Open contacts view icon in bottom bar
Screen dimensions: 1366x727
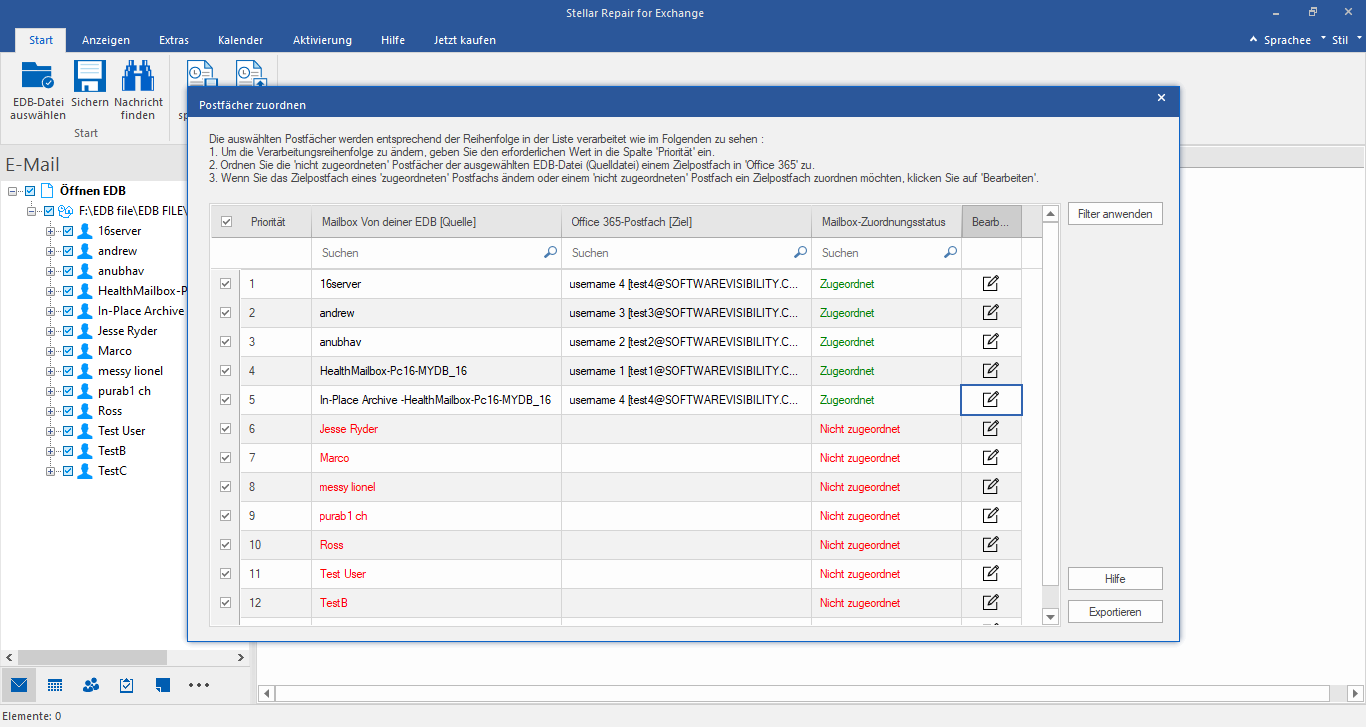click(91, 685)
